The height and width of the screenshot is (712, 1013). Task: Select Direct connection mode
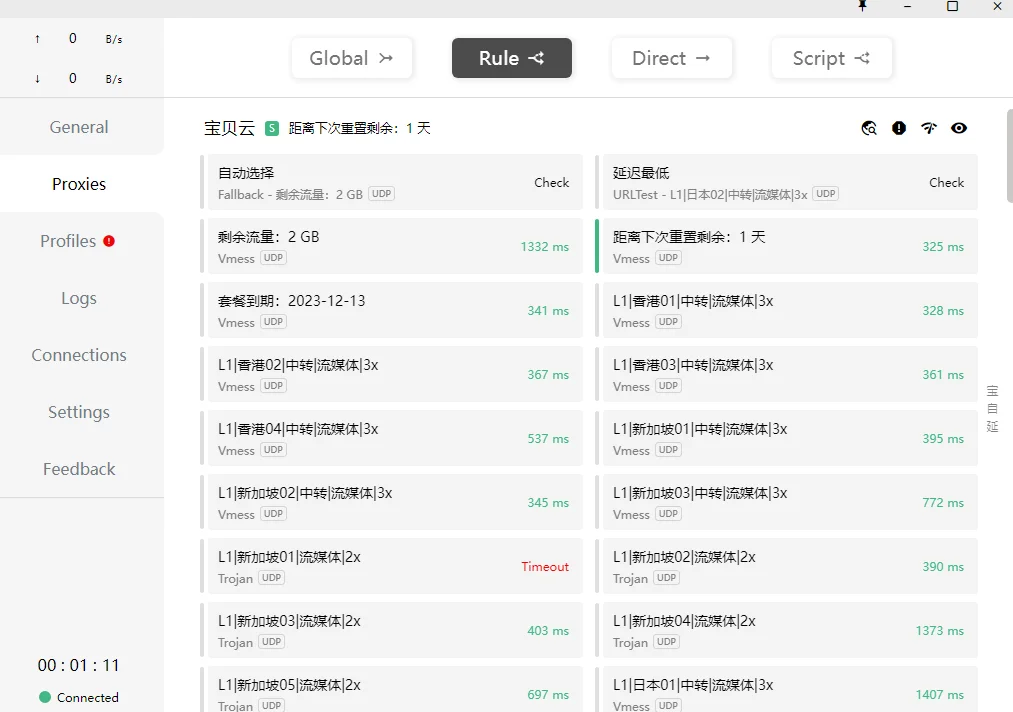click(671, 58)
